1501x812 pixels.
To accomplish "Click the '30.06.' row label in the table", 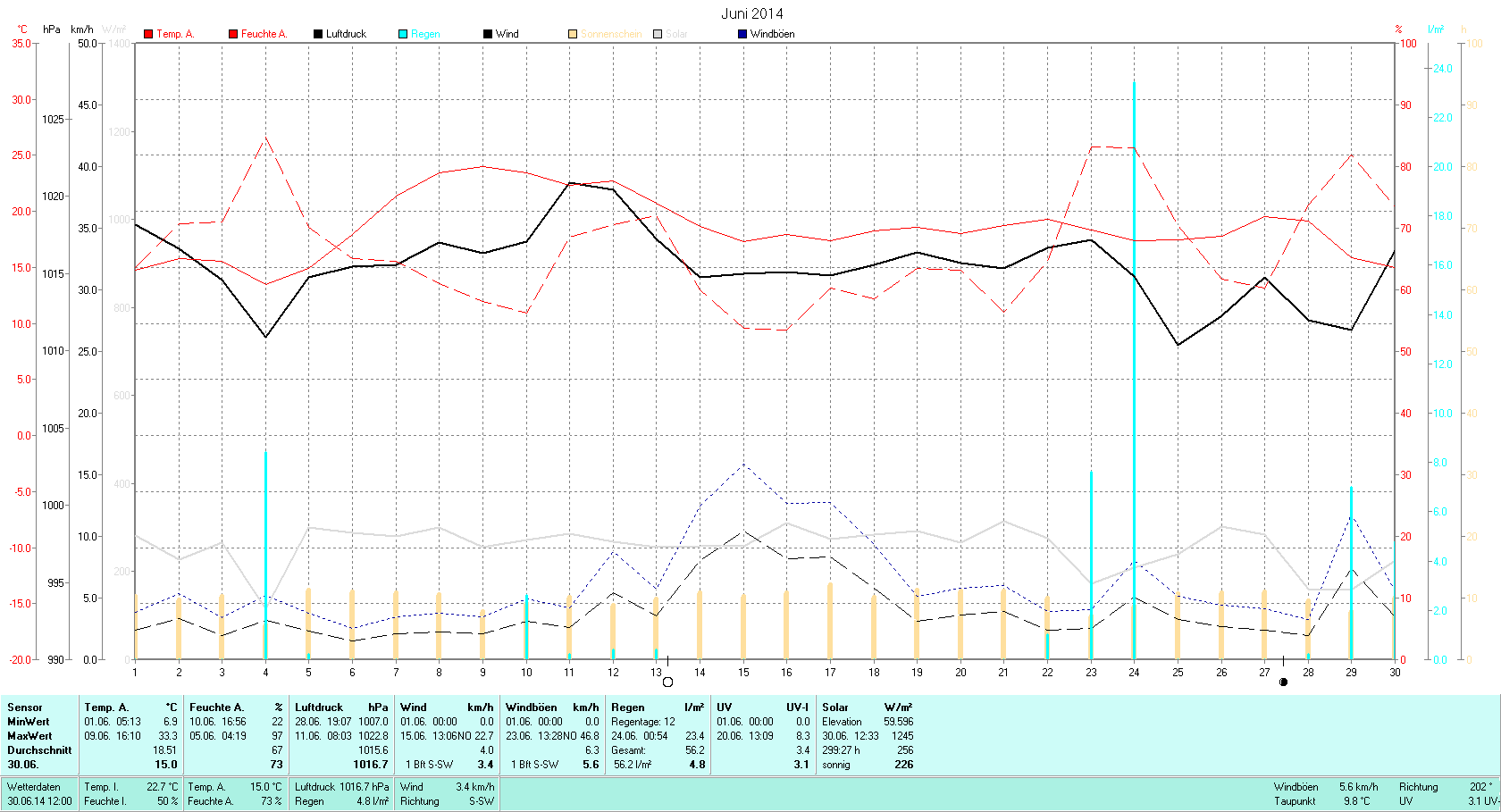I will [23, 765].
